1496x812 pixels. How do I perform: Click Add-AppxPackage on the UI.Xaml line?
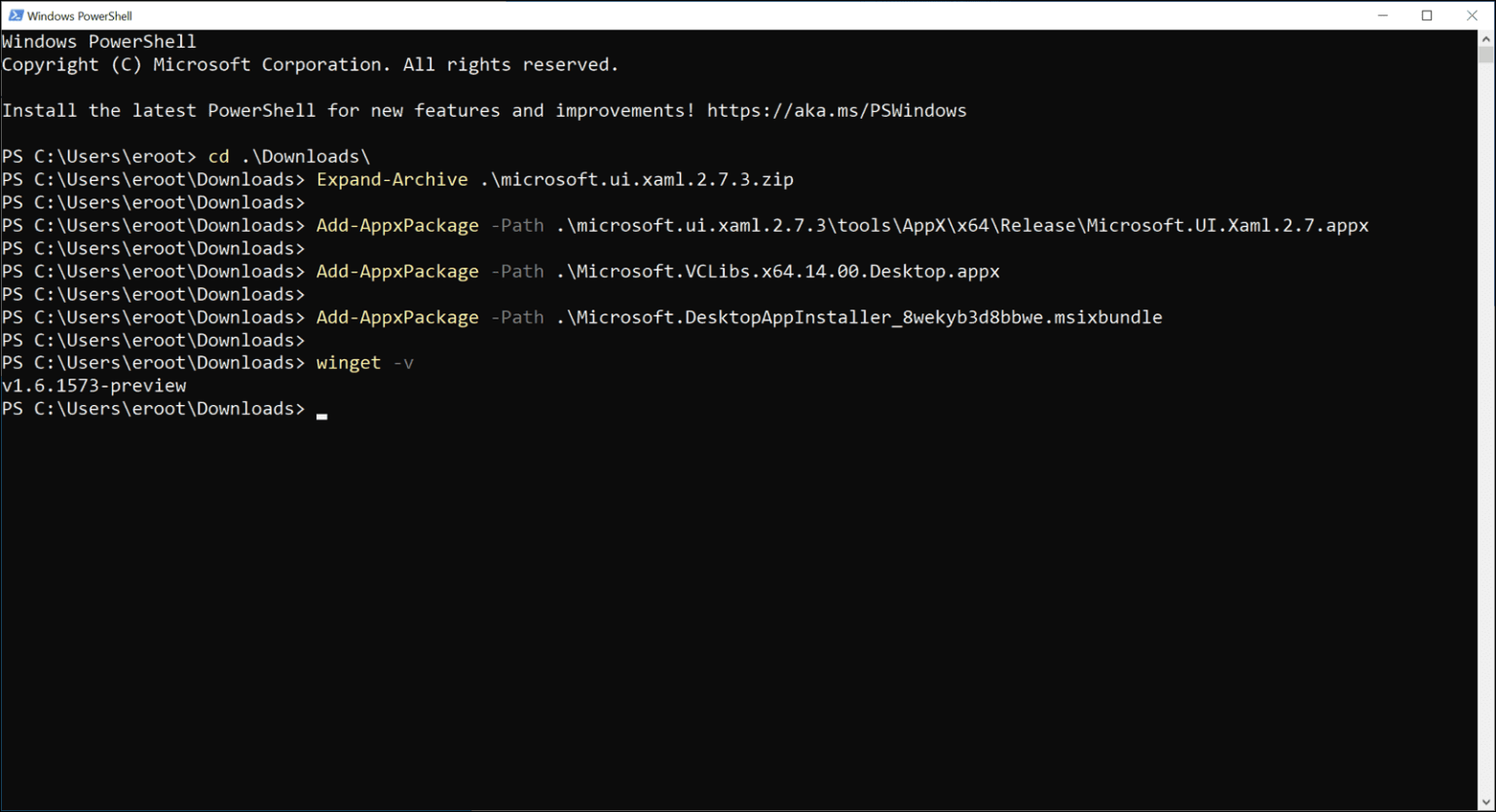(x=397, y=226)
